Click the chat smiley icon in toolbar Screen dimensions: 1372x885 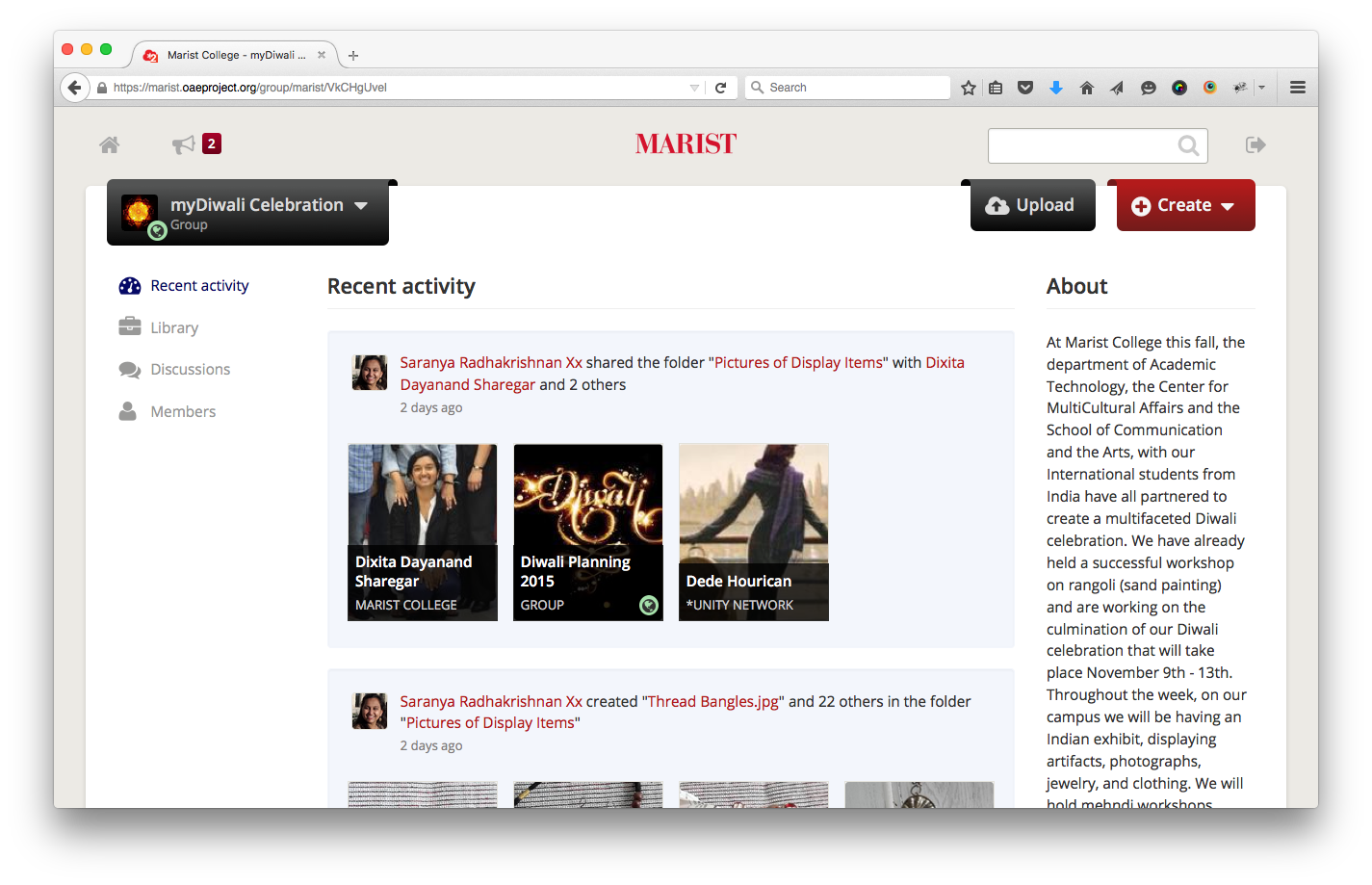coord(1148,88)
